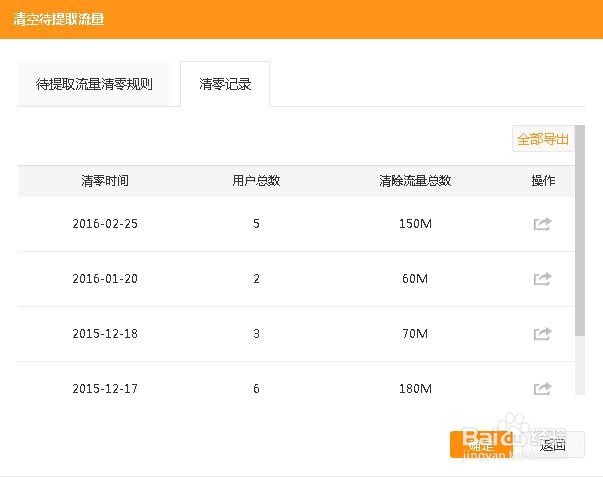
Task: Click user count 3 in 2015-12-18 row
Action: tap(256, 334)
